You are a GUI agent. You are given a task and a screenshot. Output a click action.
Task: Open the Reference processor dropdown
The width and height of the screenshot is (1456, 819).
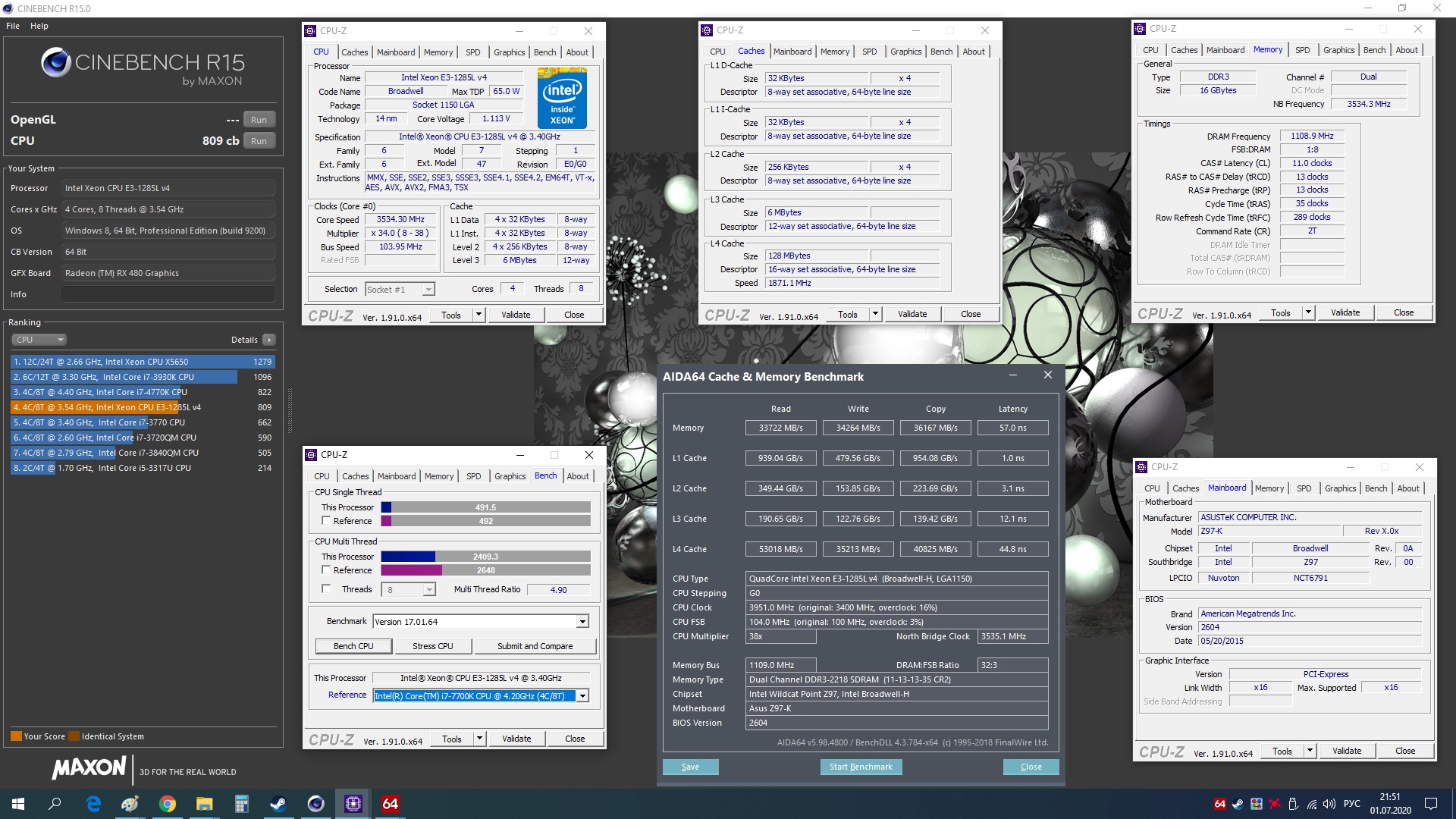tap(582, 696)
